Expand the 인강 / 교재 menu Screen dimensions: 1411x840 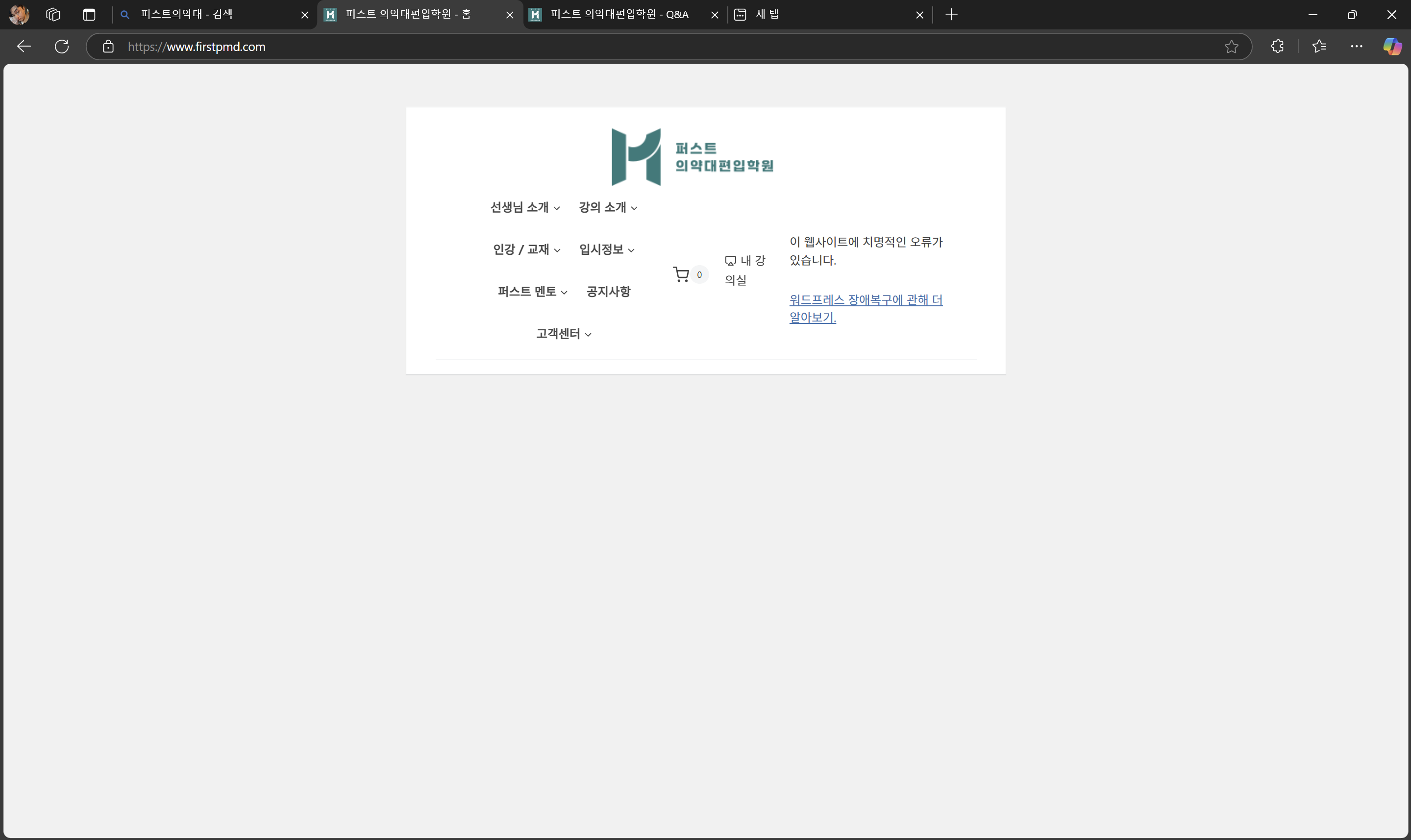[526, 249]
